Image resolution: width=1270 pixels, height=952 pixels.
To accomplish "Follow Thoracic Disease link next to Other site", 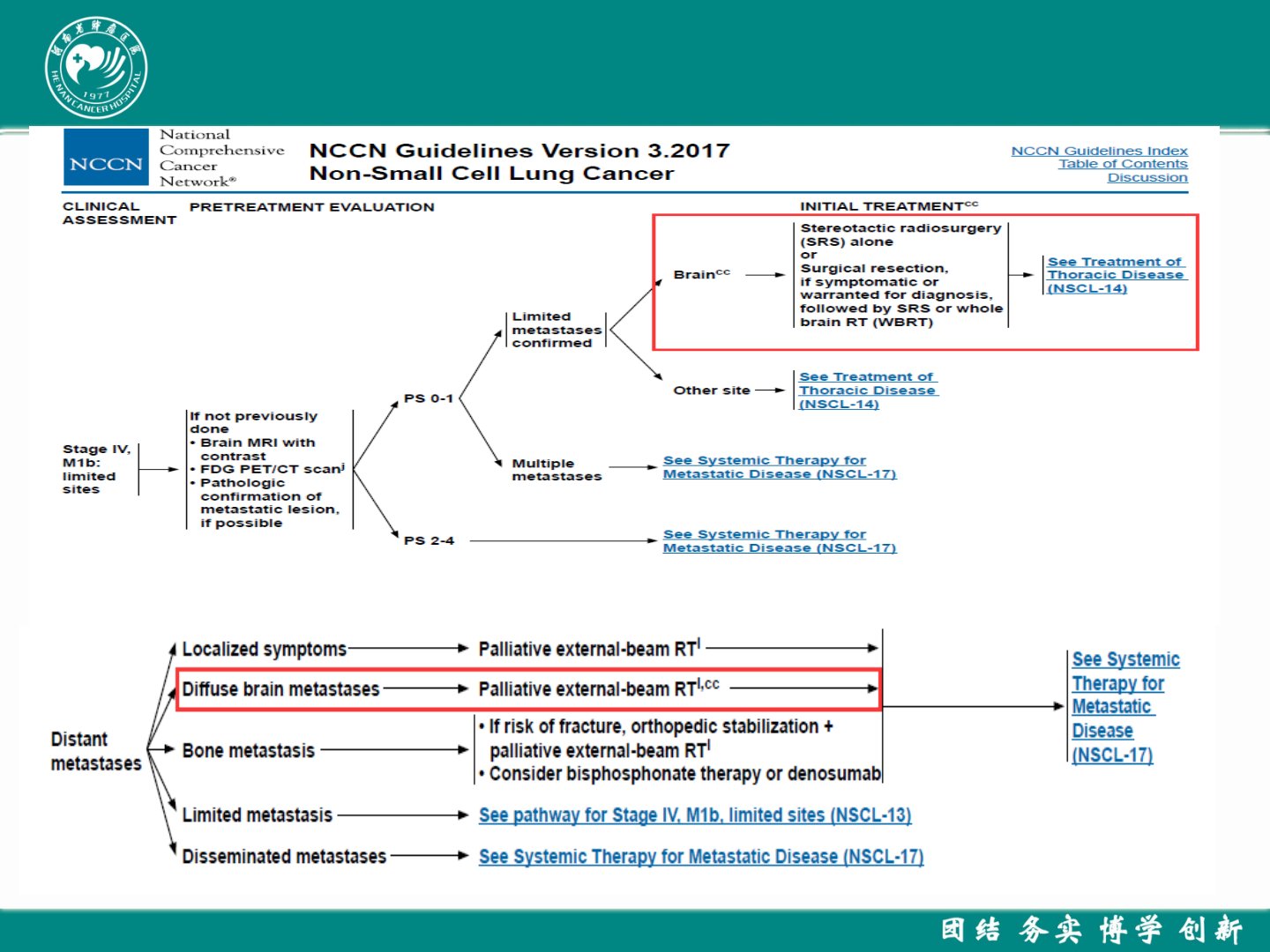I will click(867, 390).
